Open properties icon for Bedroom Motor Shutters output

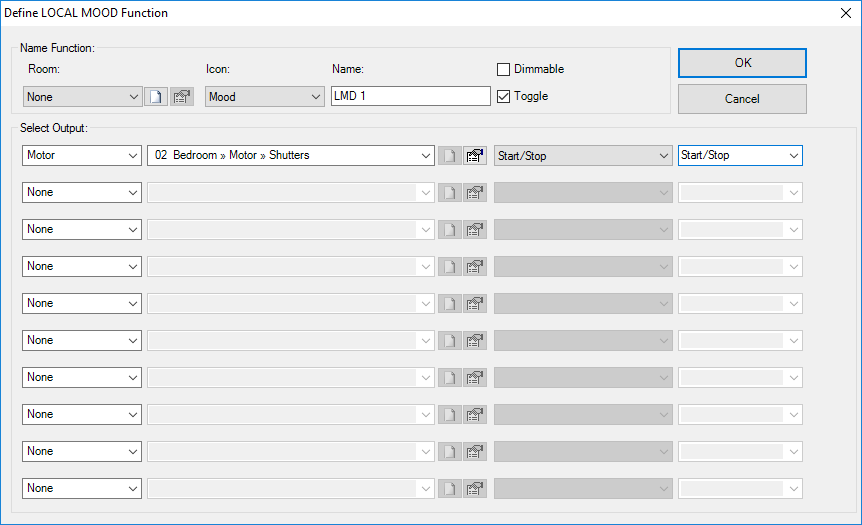(x=475, y=156)
